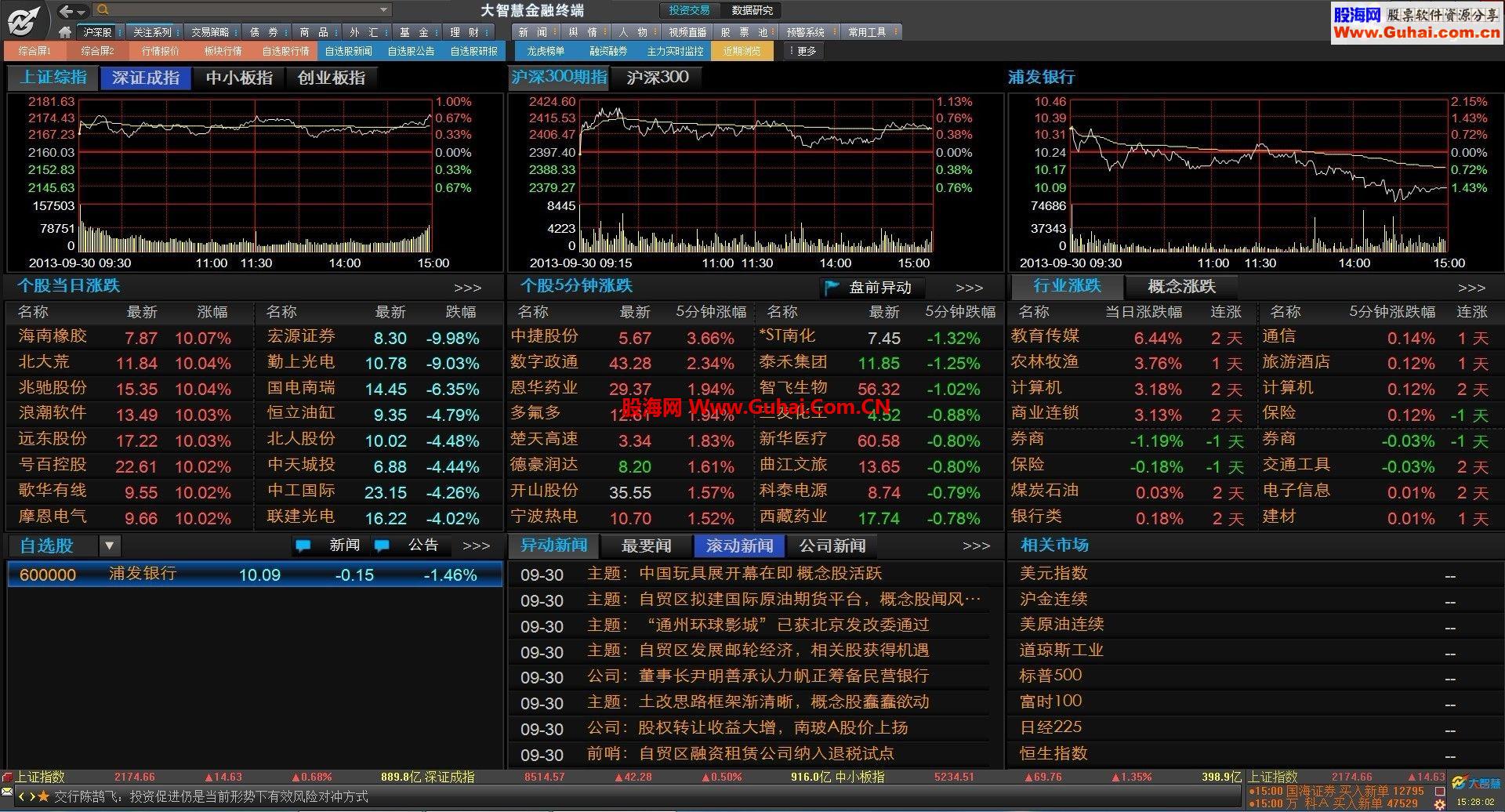Switch to 数据研究 mode
1505x812 pixels.
pos(752,10)
